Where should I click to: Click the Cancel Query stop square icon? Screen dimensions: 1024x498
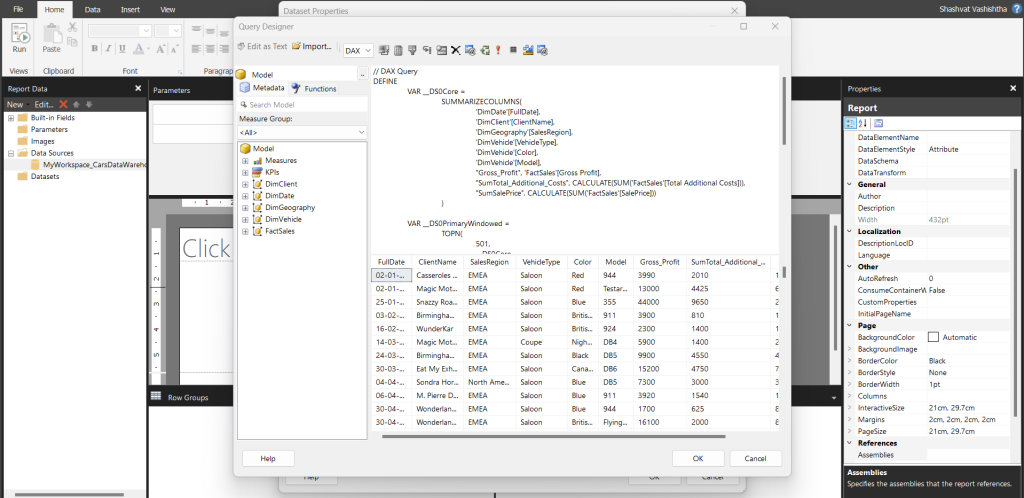[513, 50]
